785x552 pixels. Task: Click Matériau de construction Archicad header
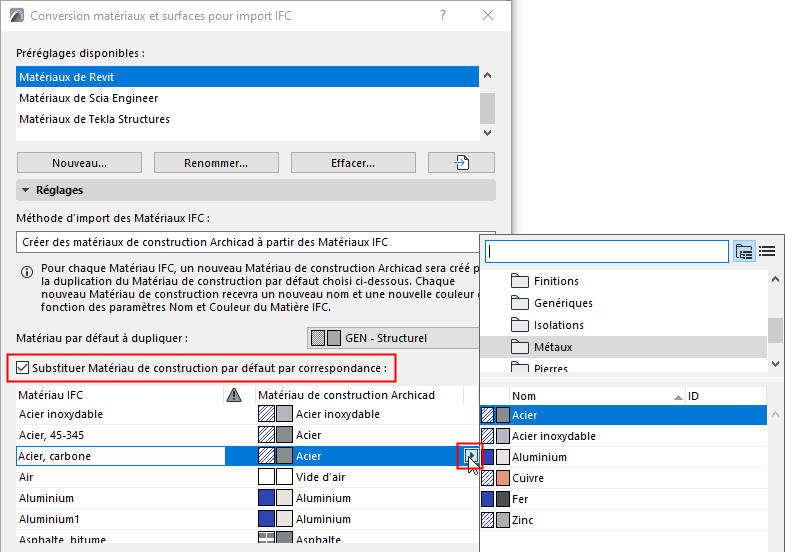359,395
